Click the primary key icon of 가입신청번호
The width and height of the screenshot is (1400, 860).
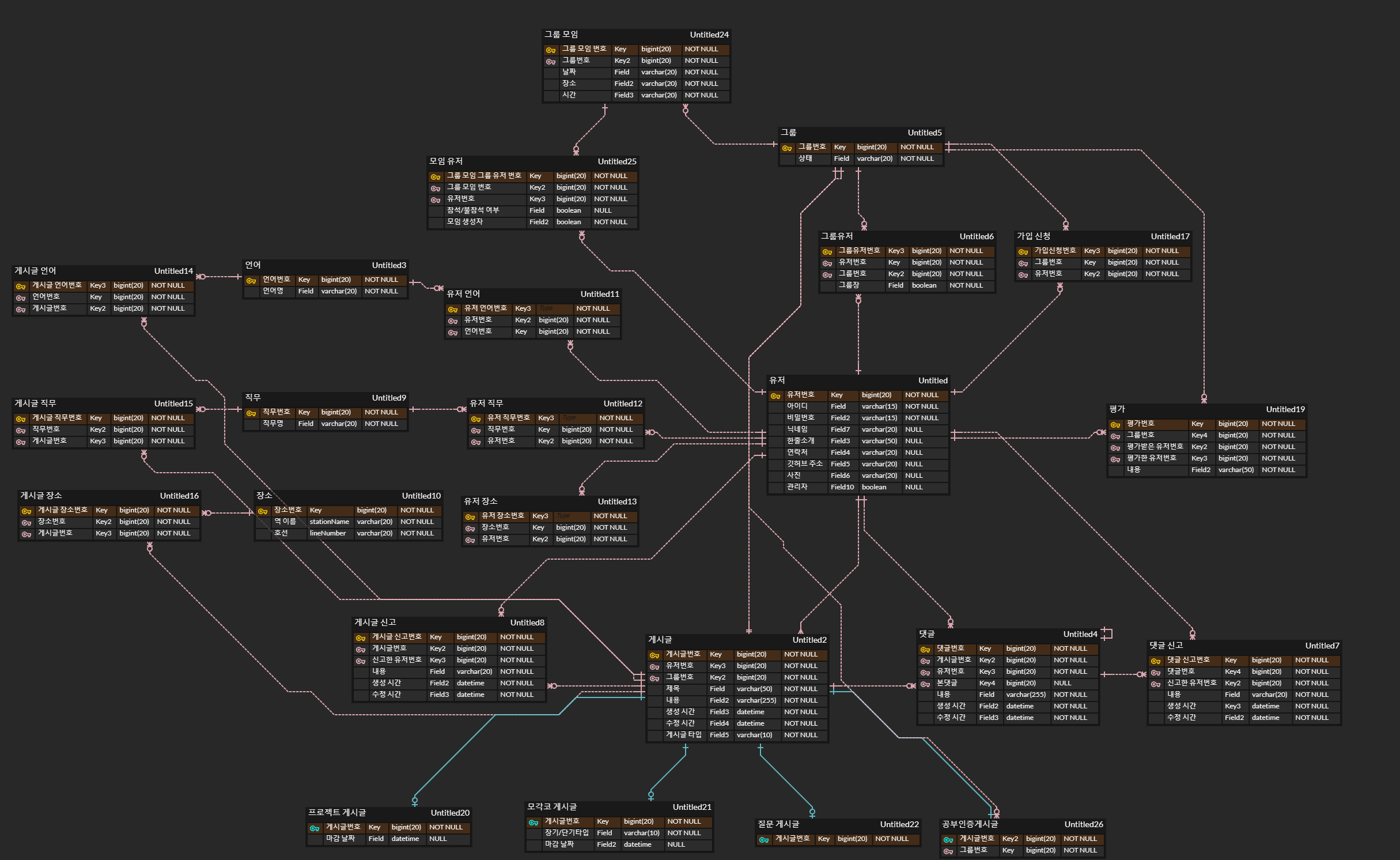coord(1023,252)
